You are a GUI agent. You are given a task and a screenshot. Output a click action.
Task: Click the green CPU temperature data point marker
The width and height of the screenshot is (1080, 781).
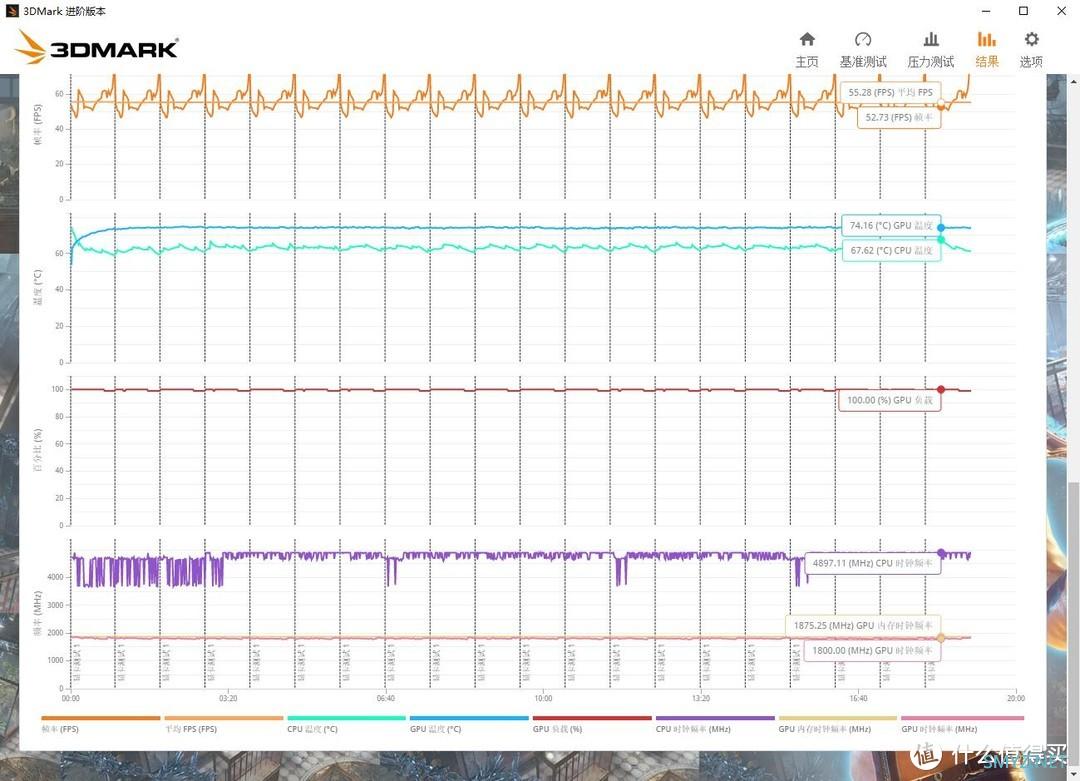pyautogui.click(x=941, y=240)
